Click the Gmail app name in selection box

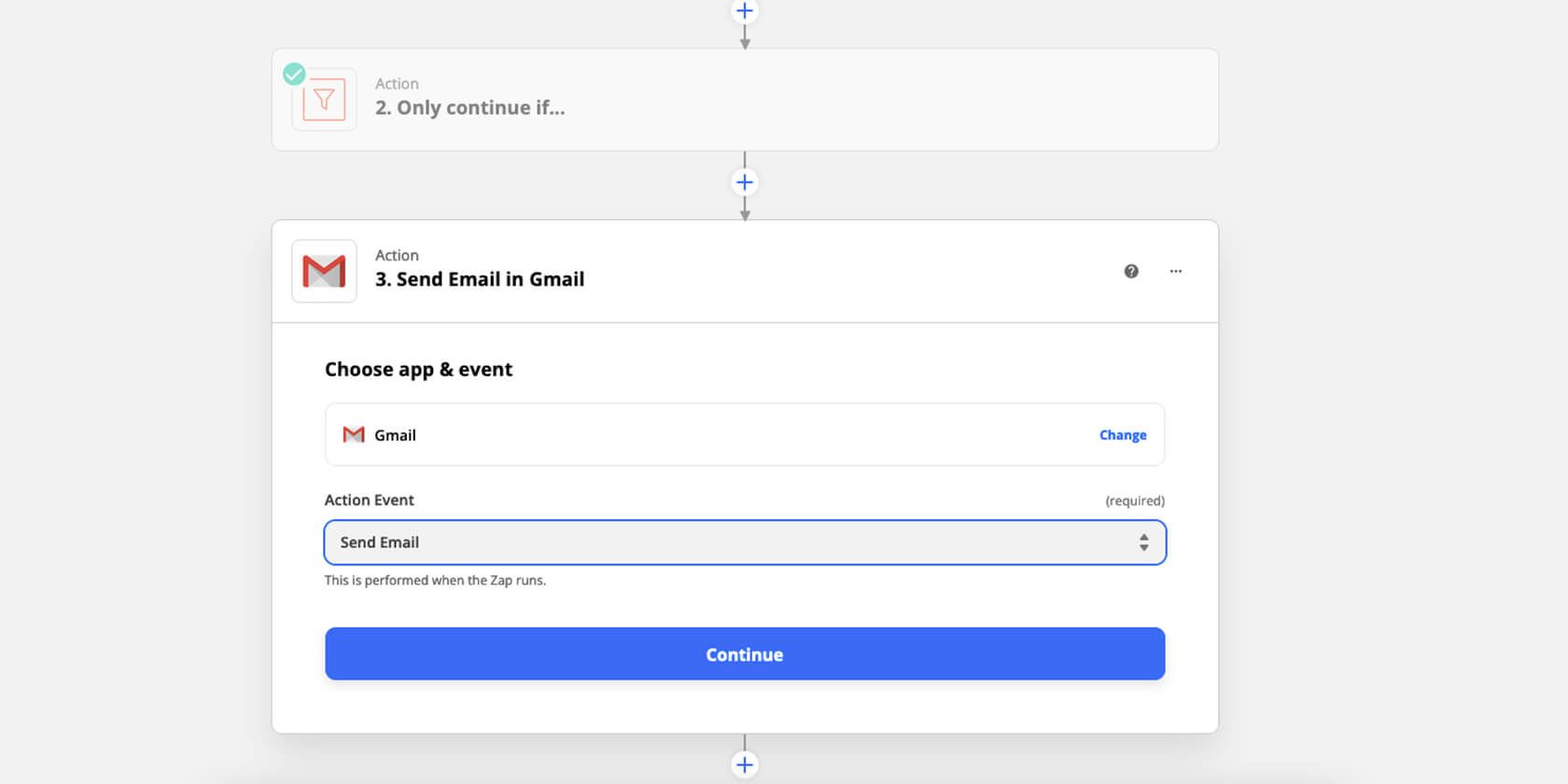pyautogui.click(x=395, y=435)
